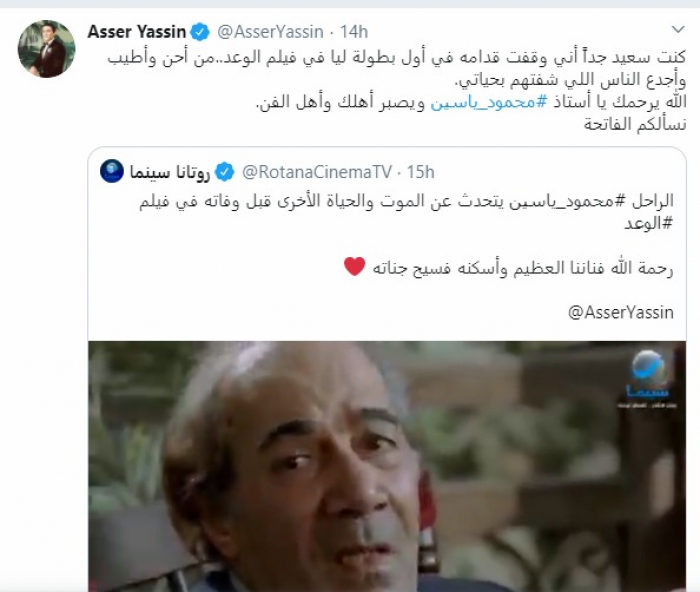Open the روتانا سينما account name
The height and width of the screenshot is (592, 700).
(170, 172)
